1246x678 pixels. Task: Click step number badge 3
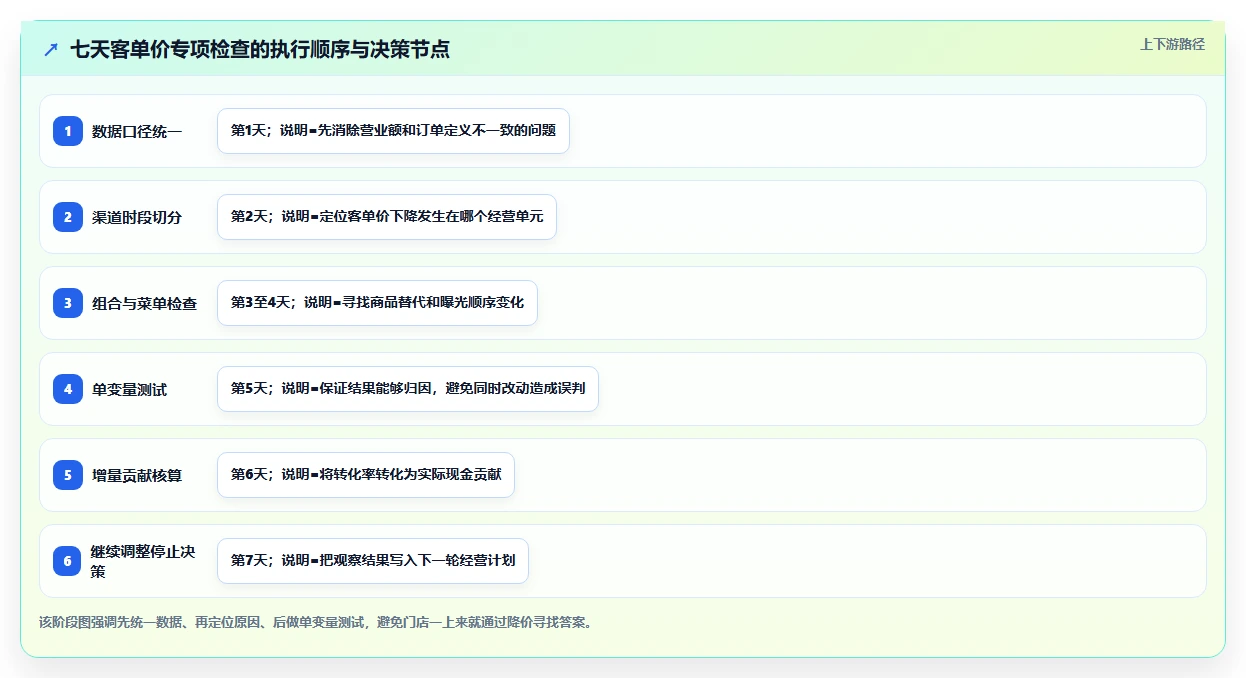(x=68, y=303)
